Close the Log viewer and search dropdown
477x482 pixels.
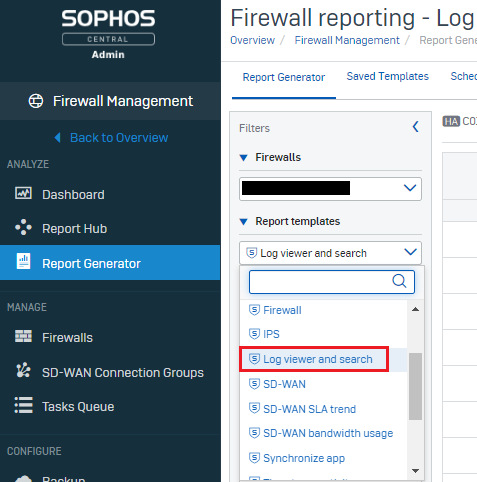(x=330, y=253)
